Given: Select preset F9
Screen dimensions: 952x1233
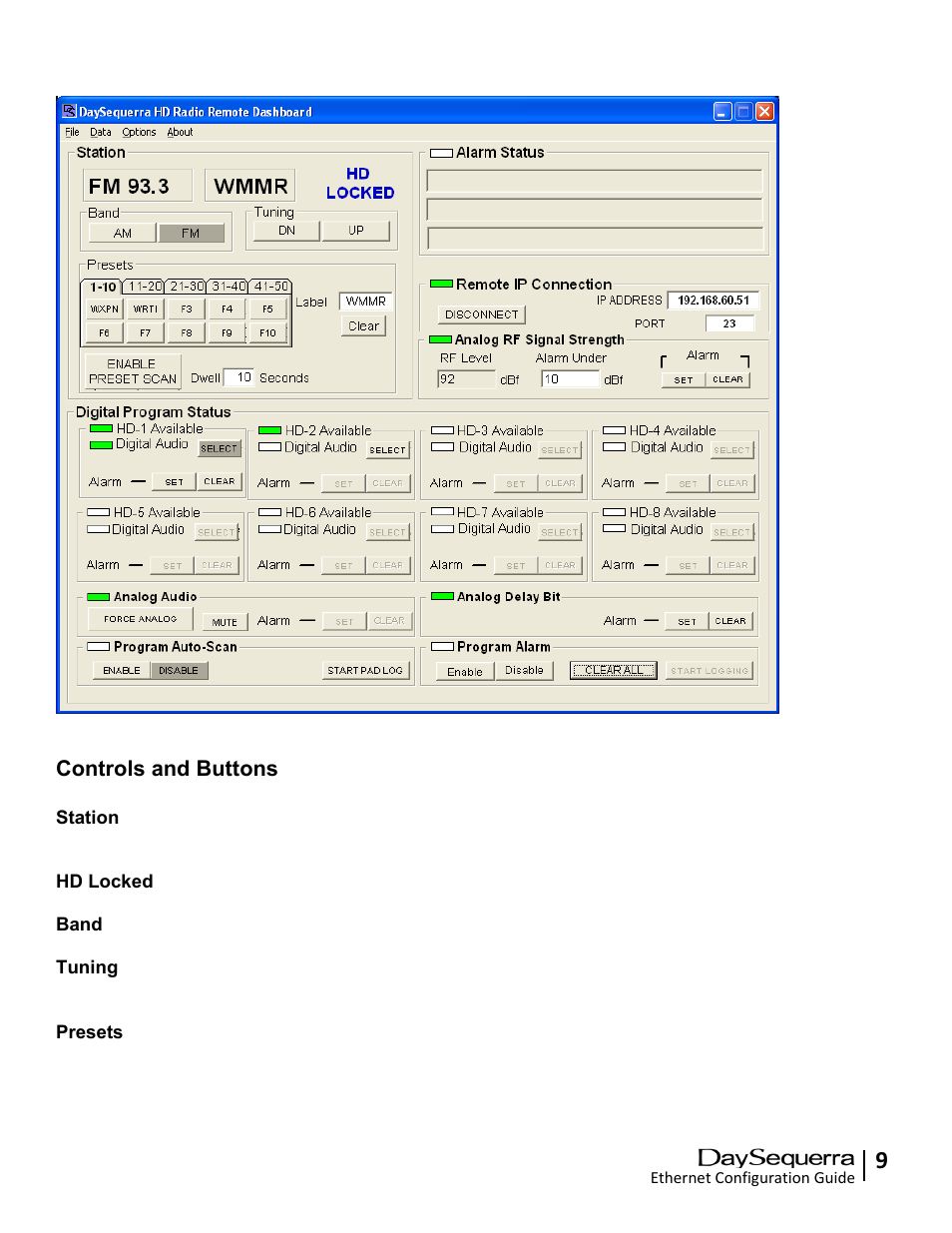Looking at the screenshot, I should point(228,333).
